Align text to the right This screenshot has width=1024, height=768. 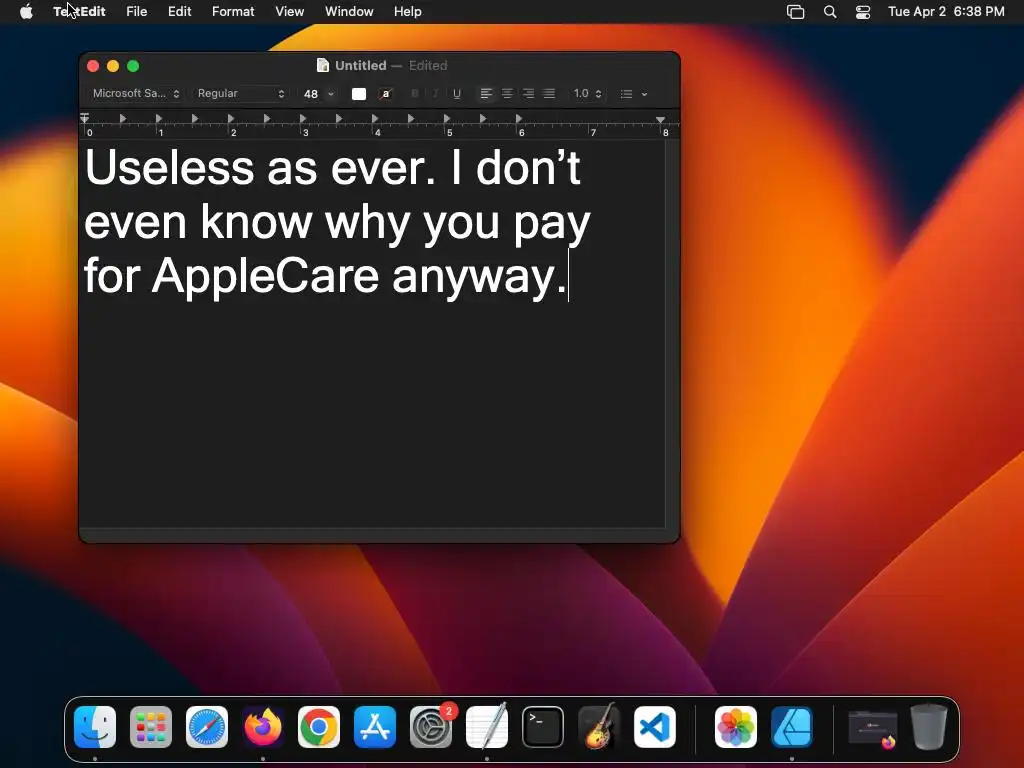click(528, 94)
